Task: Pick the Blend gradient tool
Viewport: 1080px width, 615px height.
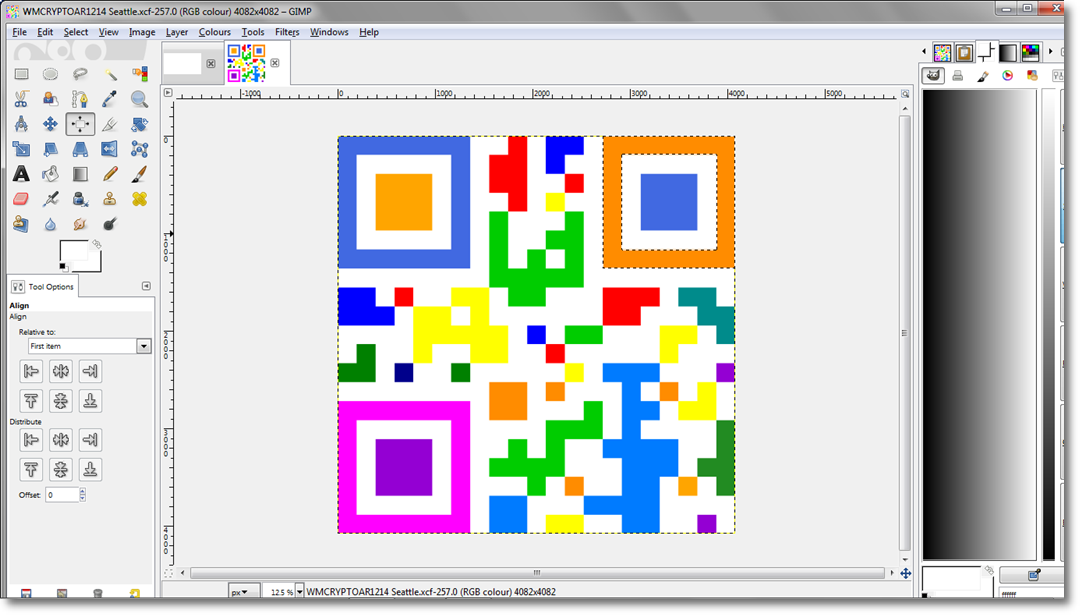Action: tap(80, 174)
